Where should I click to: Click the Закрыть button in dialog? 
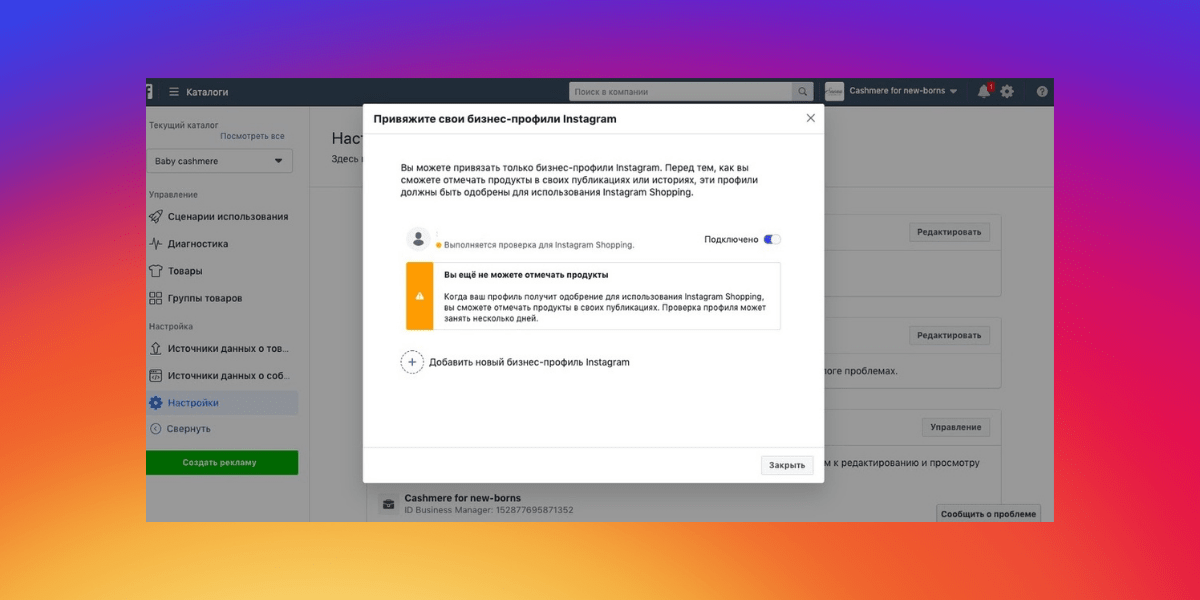tap(787, 465)
